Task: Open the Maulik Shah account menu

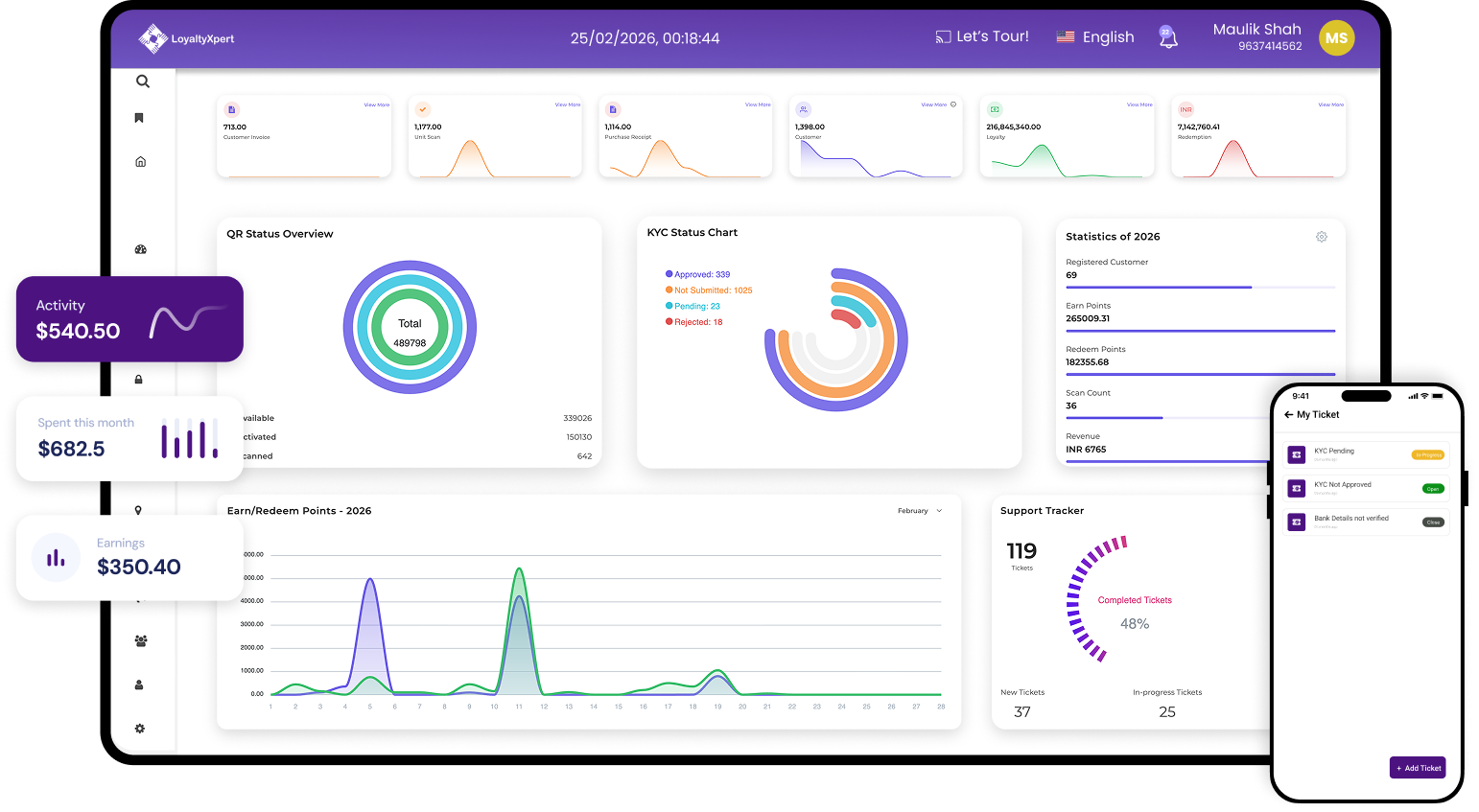Action: point(1257,36)
